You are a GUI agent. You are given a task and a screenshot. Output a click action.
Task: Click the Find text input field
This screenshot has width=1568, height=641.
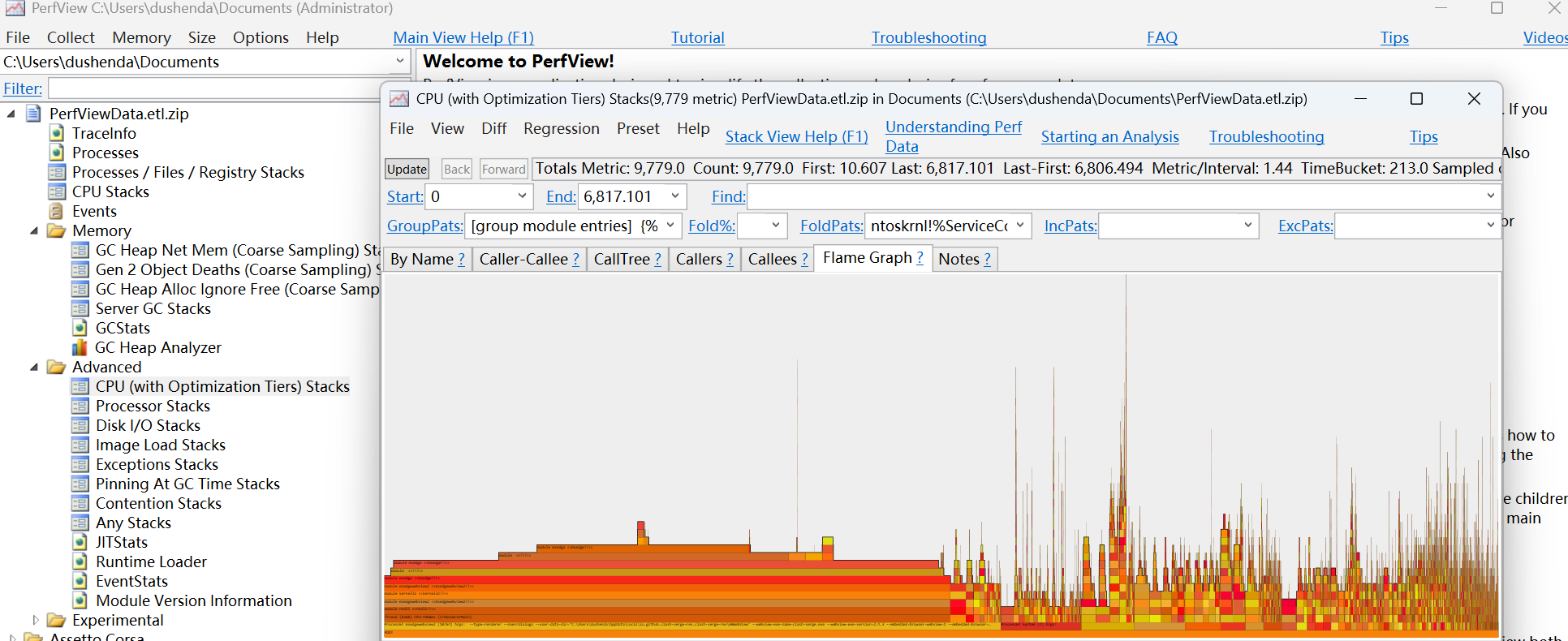tap(1115, 196)
